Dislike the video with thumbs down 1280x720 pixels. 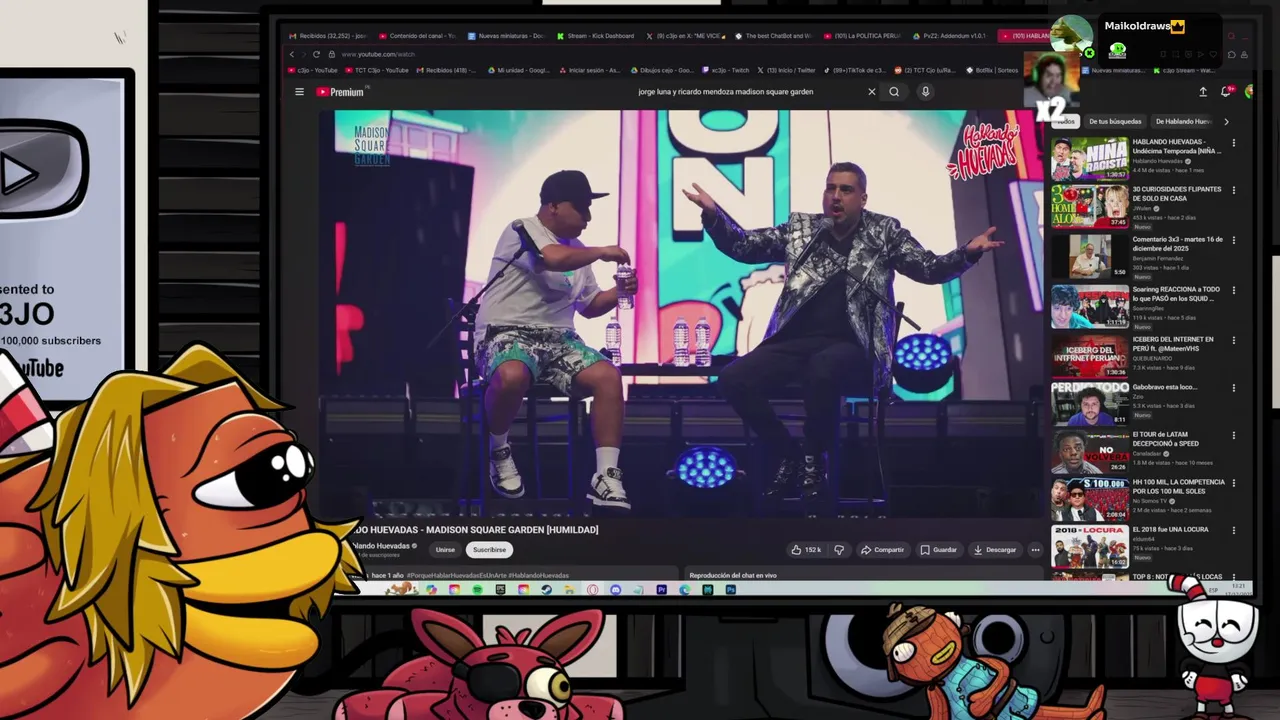pos(839,550)
